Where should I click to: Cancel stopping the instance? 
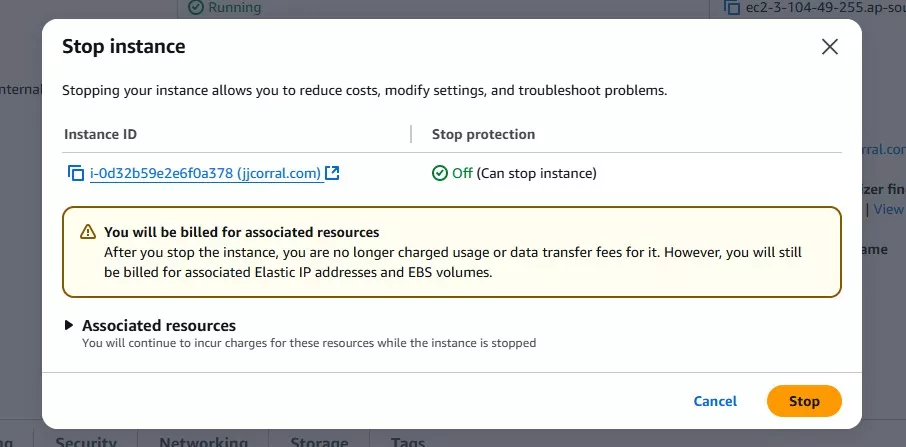tap(715, 401)
